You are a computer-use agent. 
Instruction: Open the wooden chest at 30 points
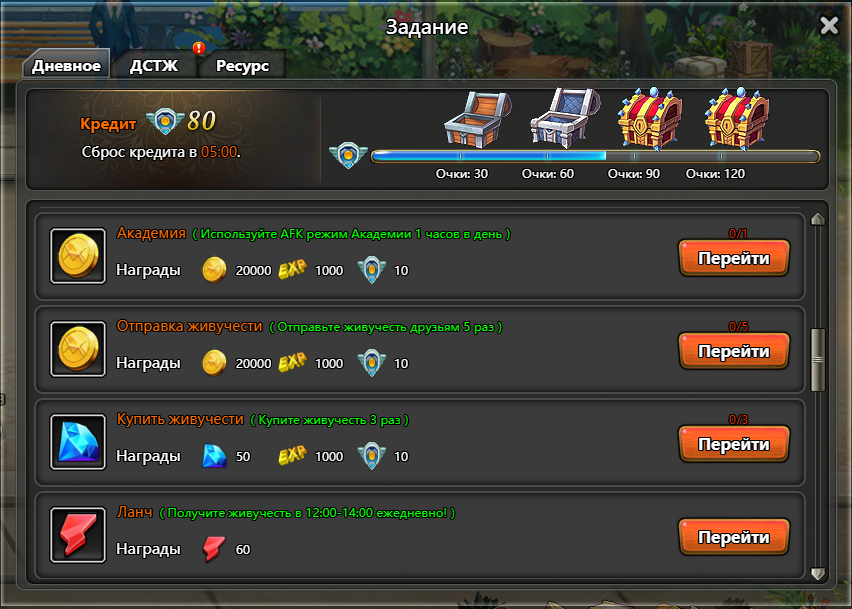pos(477,120)
